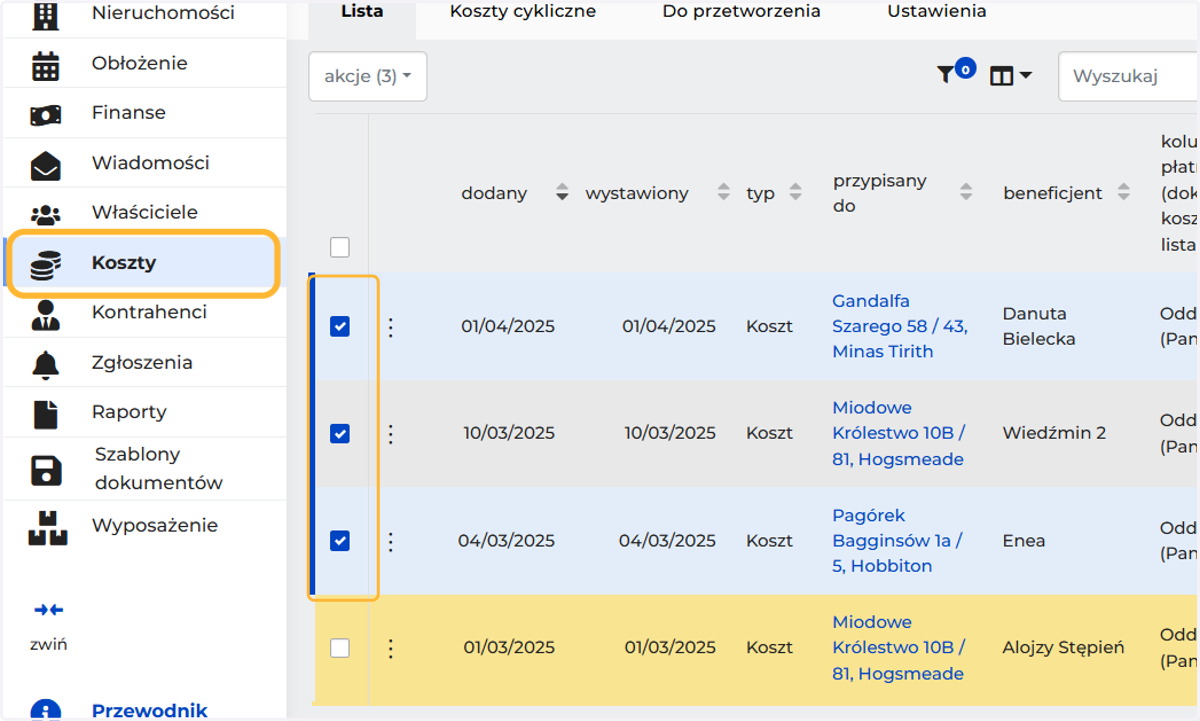Open the column visibility dropdown
This screenshot has height=721, width=1200.
(x=1010, y=76)
